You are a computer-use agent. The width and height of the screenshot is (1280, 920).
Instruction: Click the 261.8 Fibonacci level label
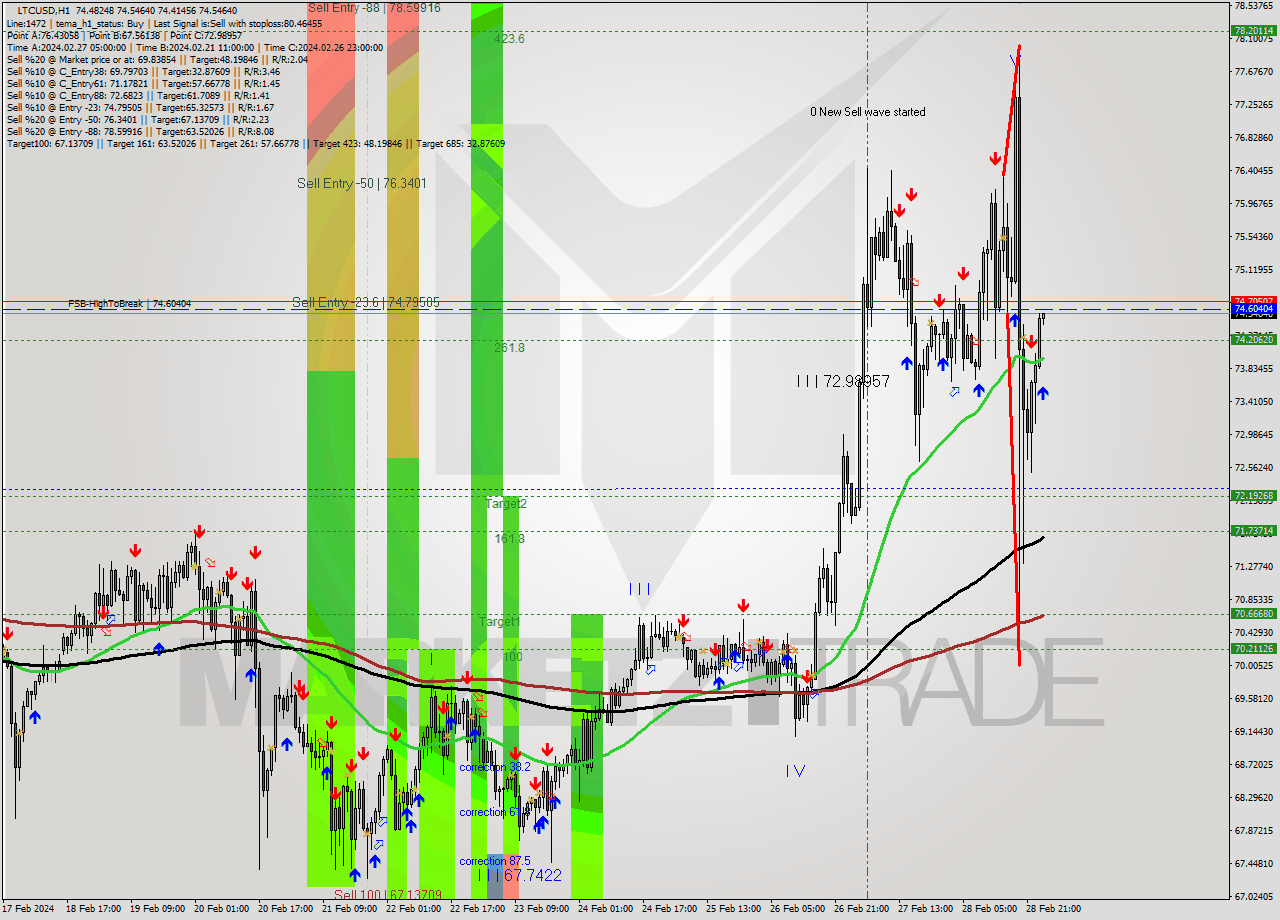point(509,348)
